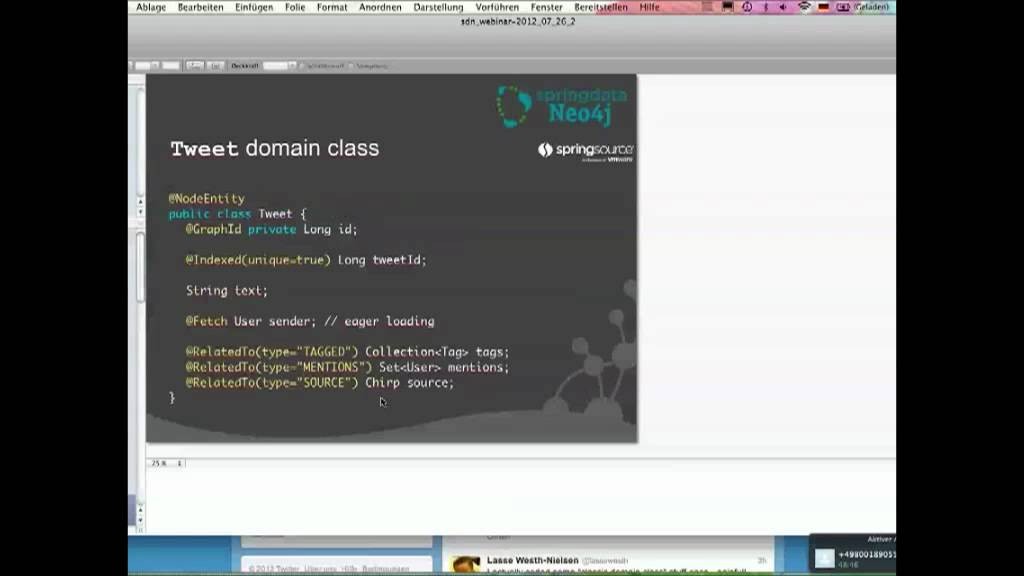The image size is (1024, 576).
Task: Click the battery status icon
Action: pos(843,7)
